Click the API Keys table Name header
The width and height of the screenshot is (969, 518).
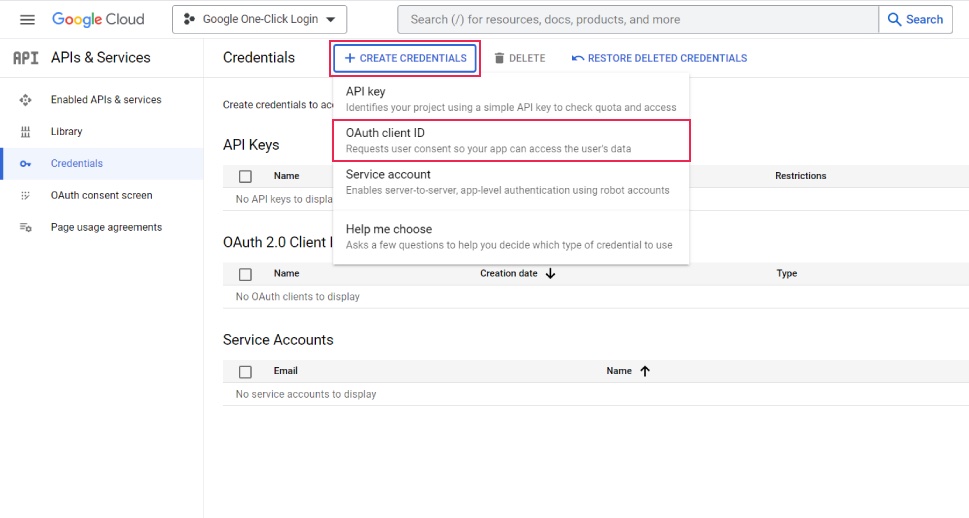287,176
